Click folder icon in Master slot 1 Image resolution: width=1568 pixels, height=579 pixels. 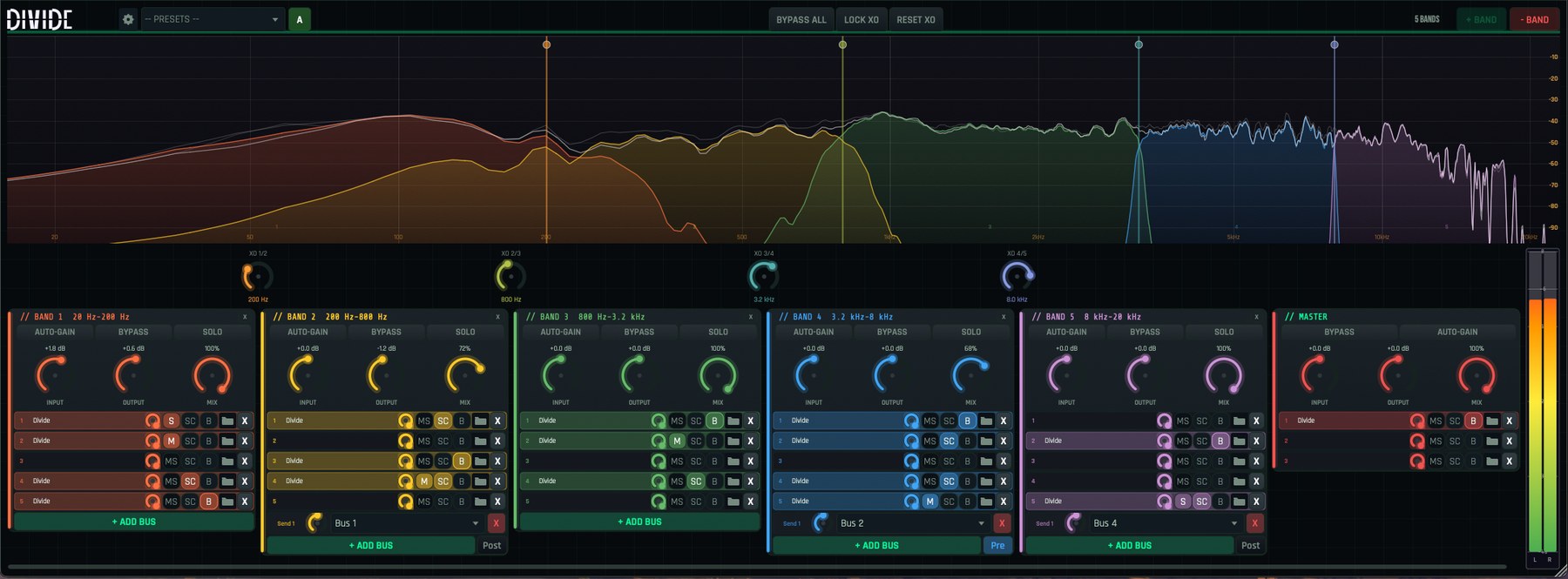tap(1492, 421)
